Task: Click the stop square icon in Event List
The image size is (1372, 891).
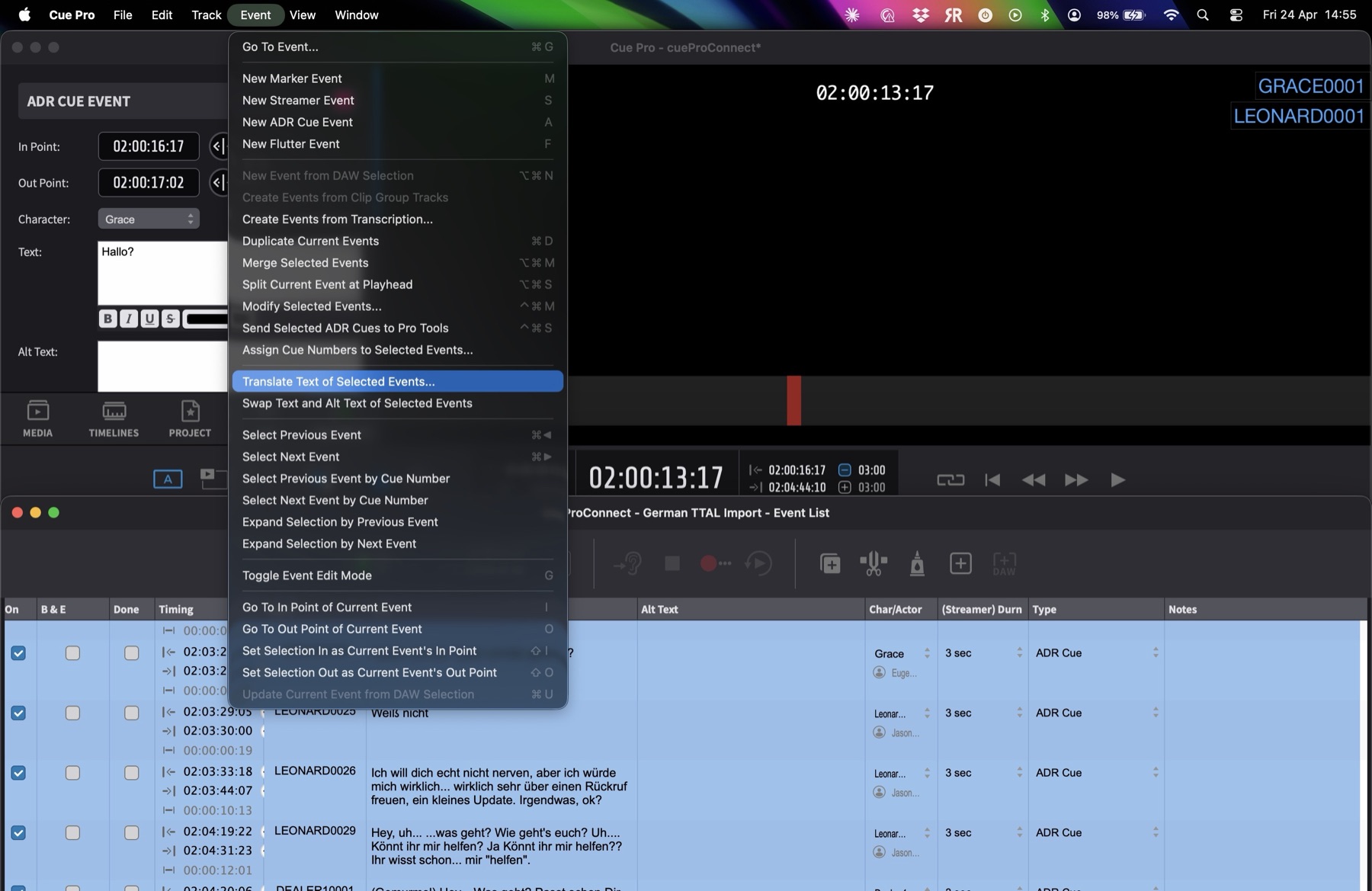Action: pyautogui.click(x=672, y=563)
